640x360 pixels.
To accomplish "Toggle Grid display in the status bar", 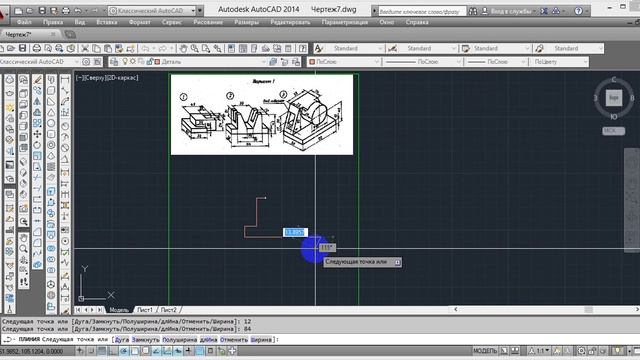I will point(102,351).
